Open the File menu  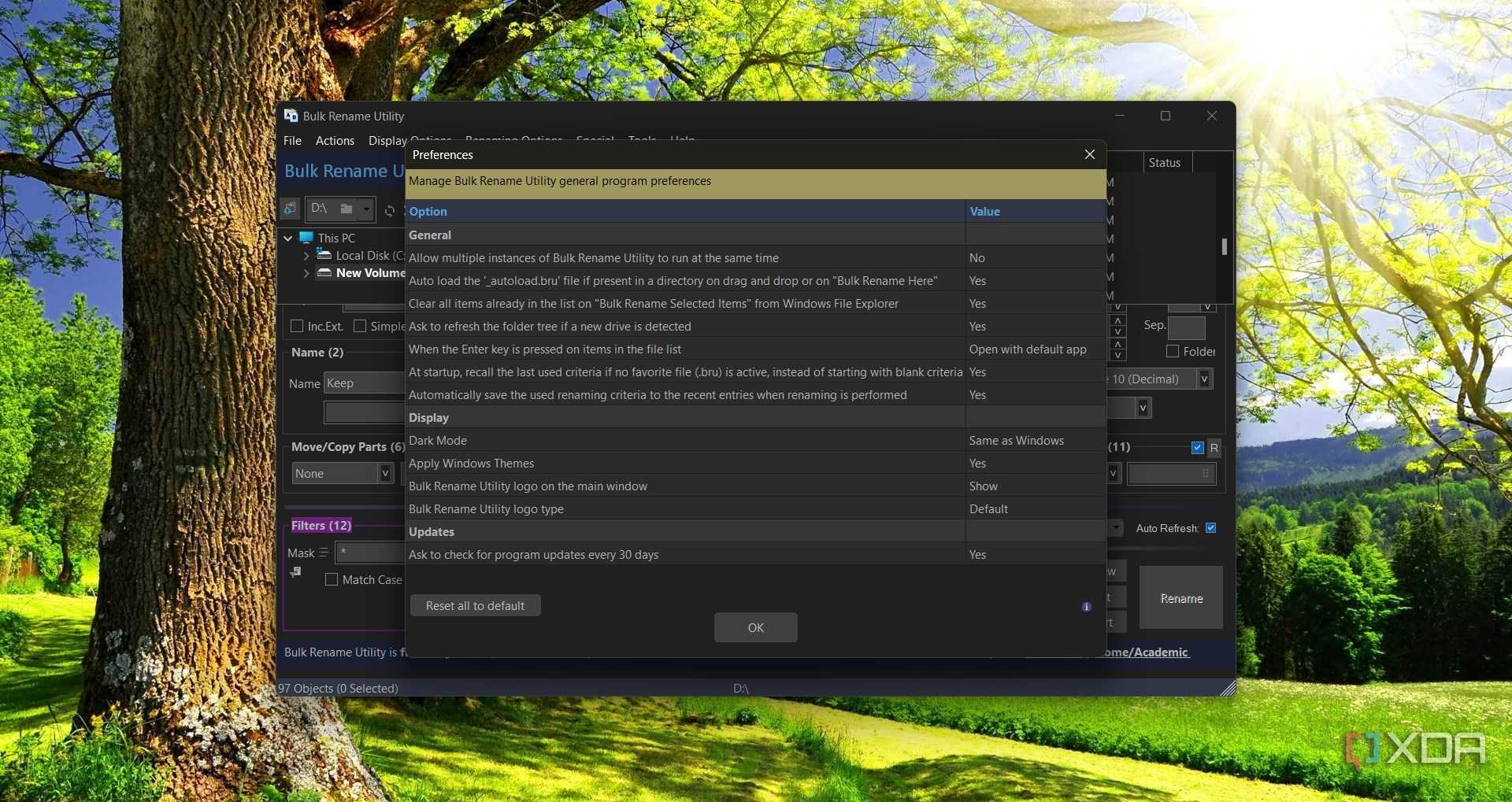pos(292,140)
